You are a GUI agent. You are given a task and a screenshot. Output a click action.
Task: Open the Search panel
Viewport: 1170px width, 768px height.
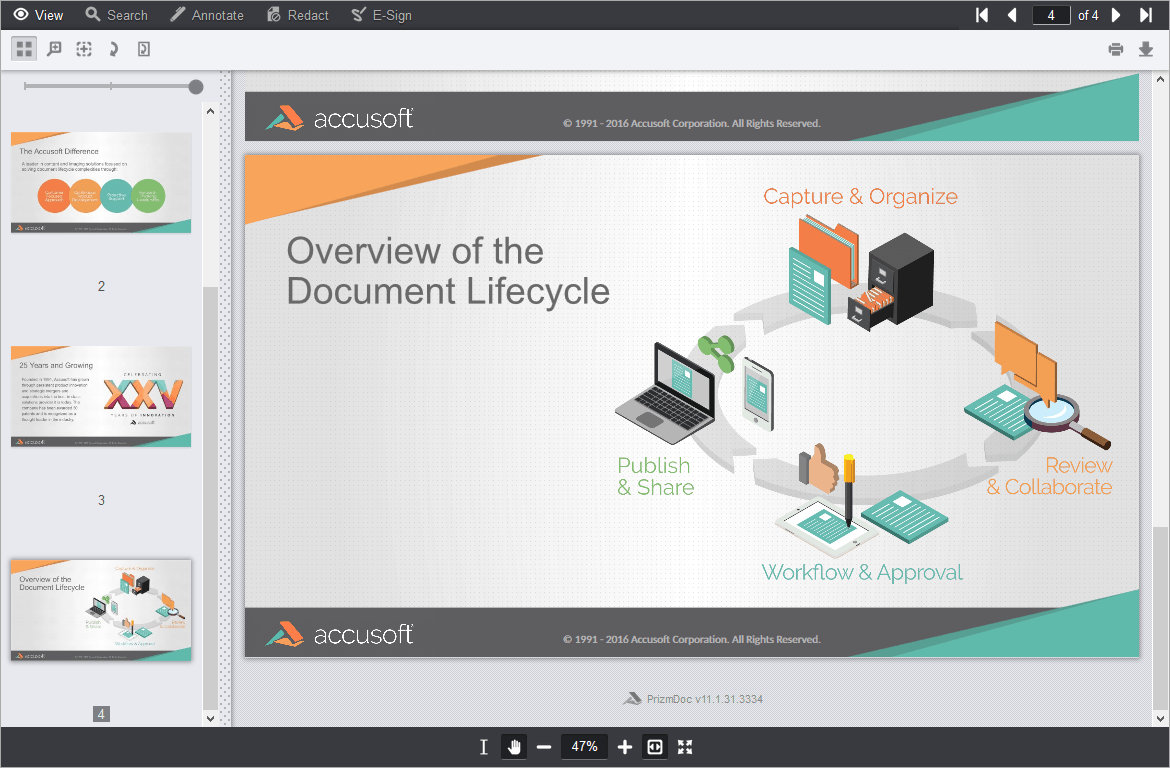(116, 15)
